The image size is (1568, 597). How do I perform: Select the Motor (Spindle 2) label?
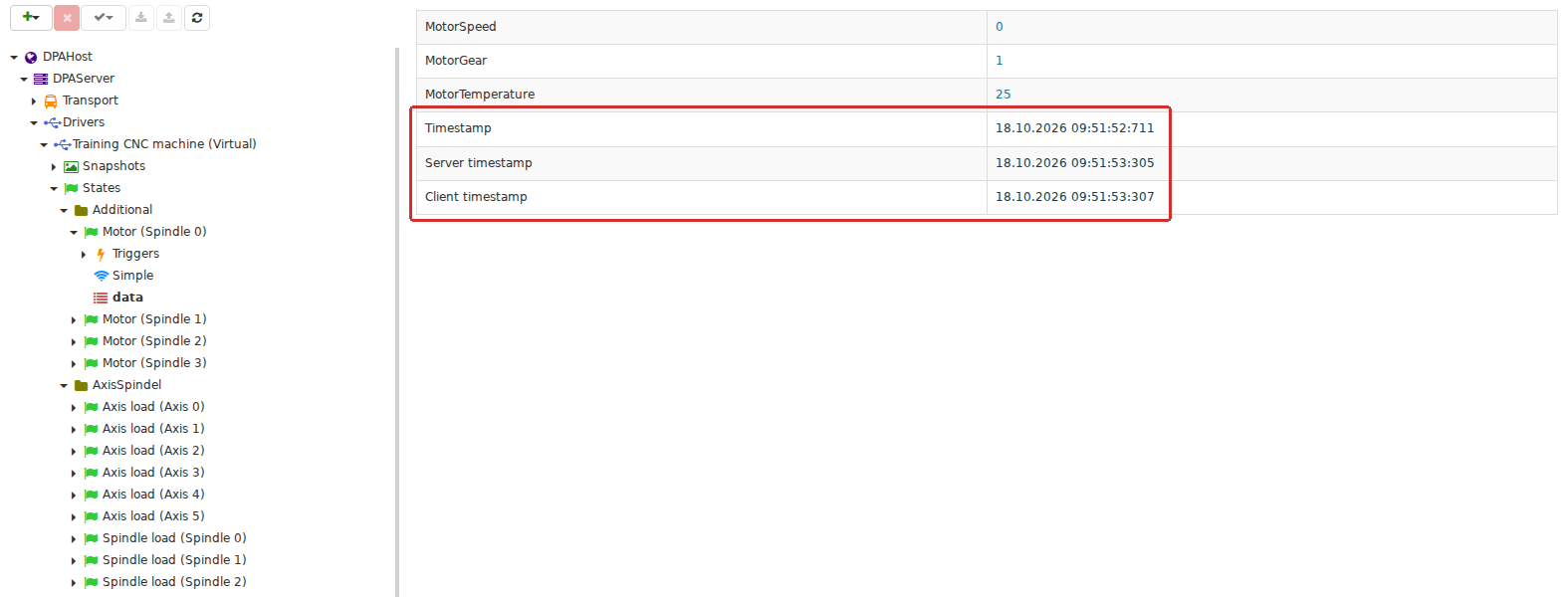click(154, 341)
